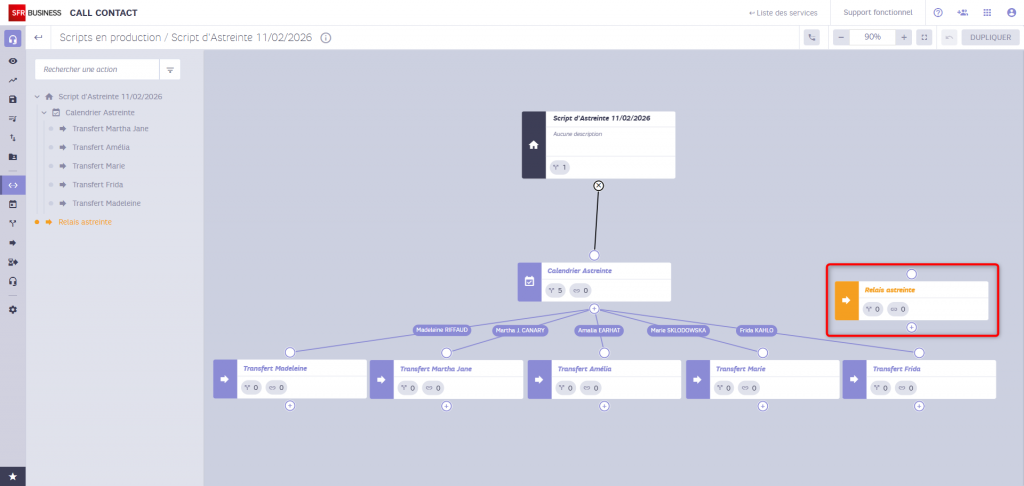Collapse the Script d'Astreinte tree root
Image resolution: width=1024 pixels, height=486 pixels.
coord(37,97)
